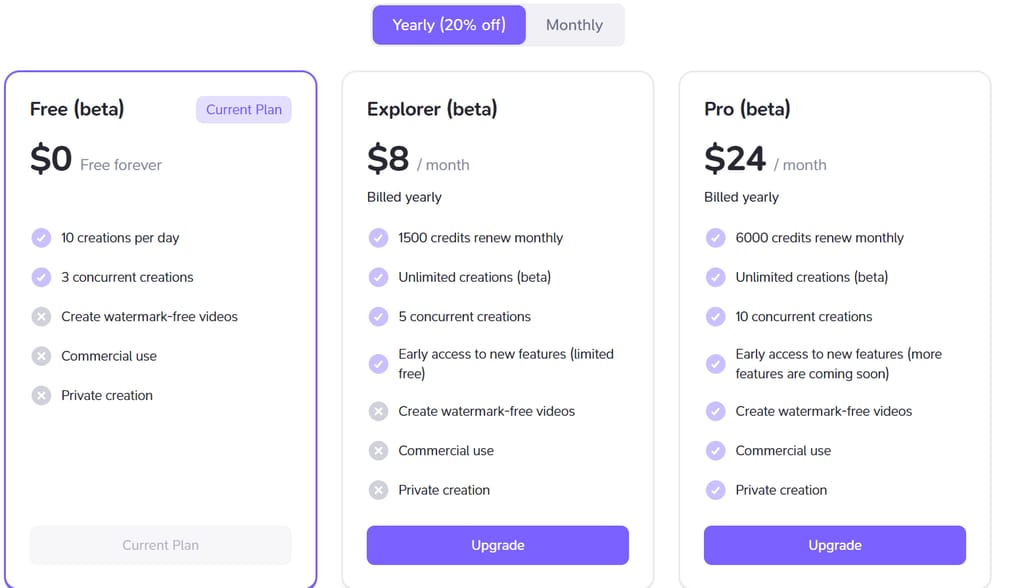Click X icon beside Explorer plan Commercial use

point(378,451)
